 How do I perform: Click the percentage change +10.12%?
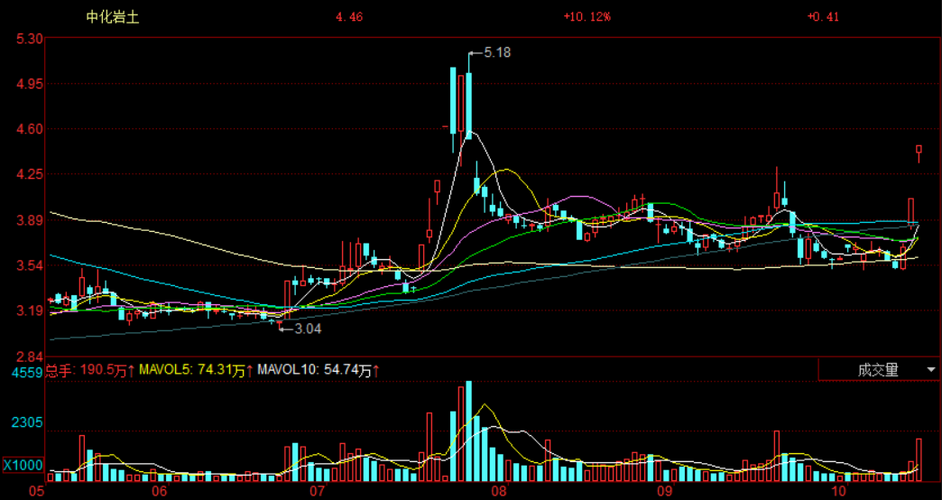pos(587,17)
